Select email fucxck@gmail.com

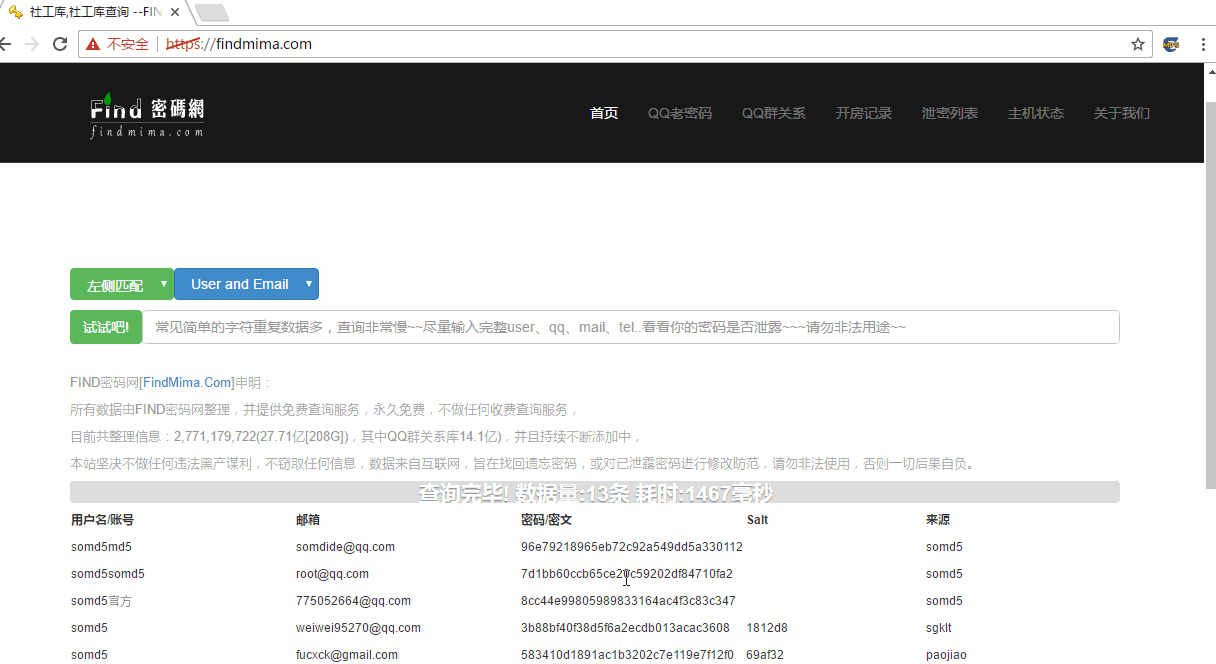click(347, 655)
